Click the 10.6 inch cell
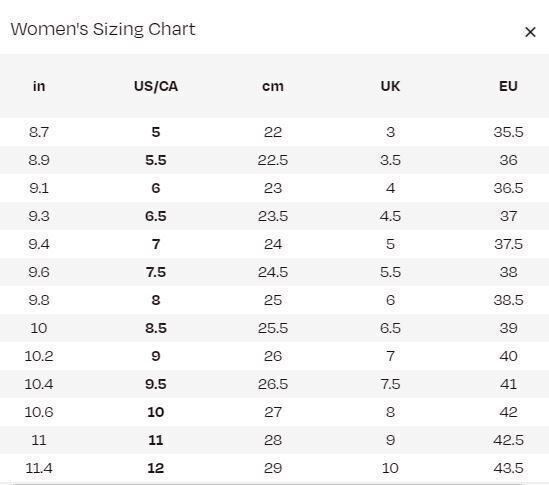Screen dimensions: 549x485 (39, 412)
